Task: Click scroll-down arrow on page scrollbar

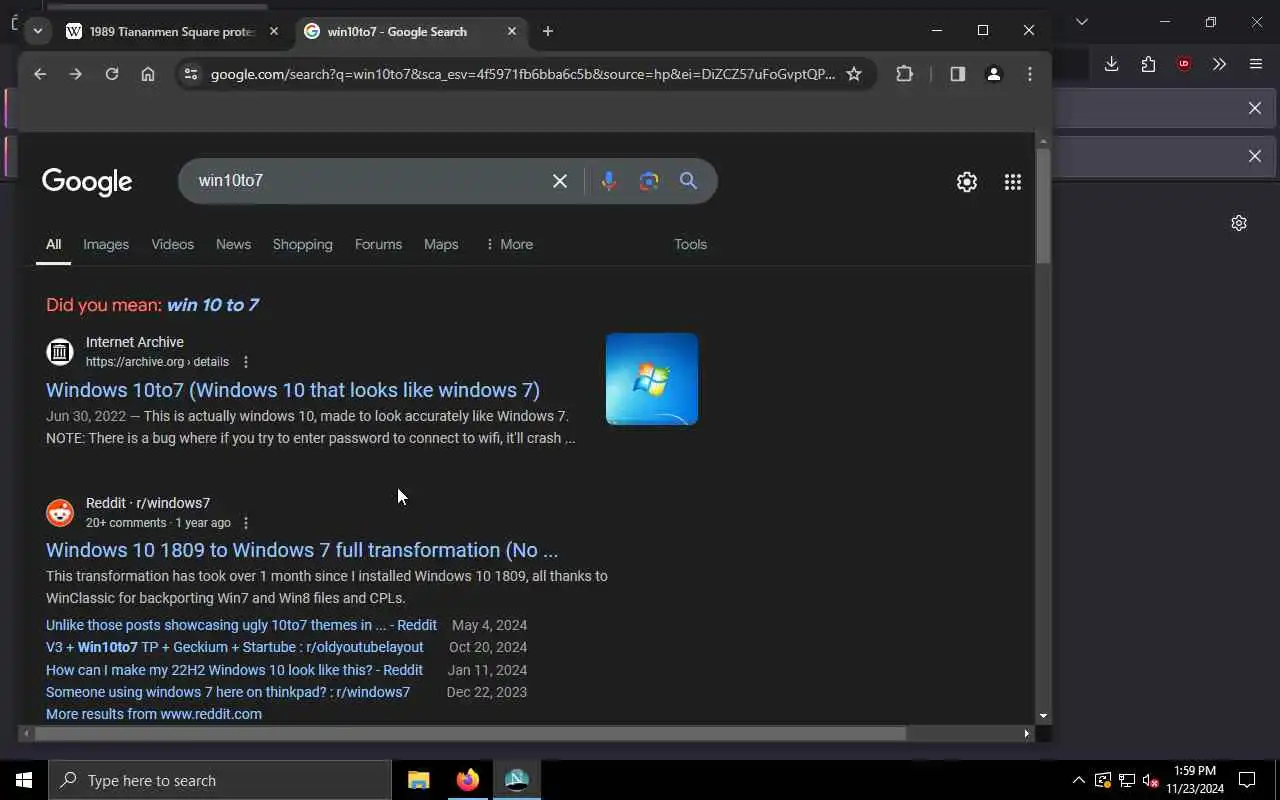Action: pos(1043,716)
